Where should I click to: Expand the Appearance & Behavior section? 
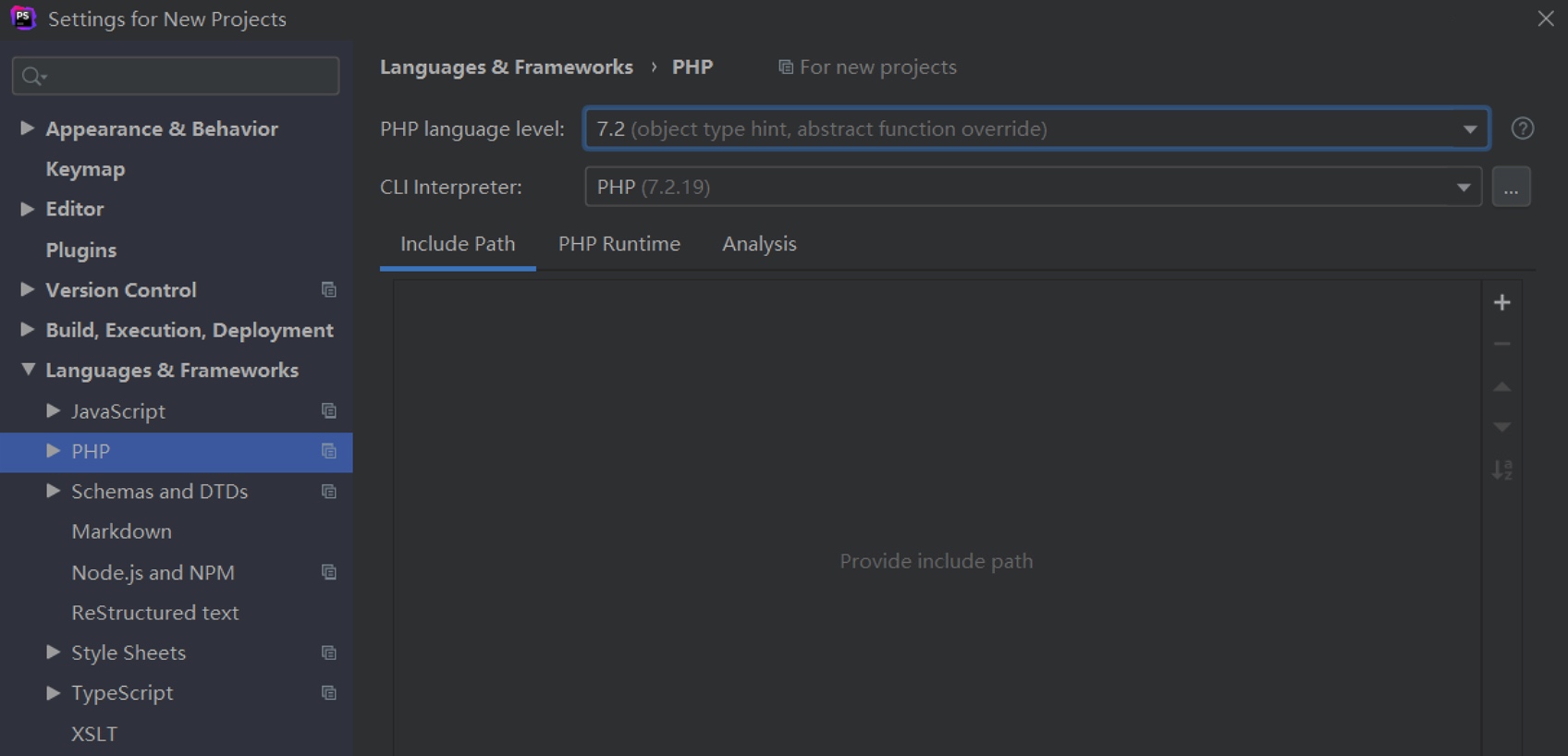coord(28,128)
